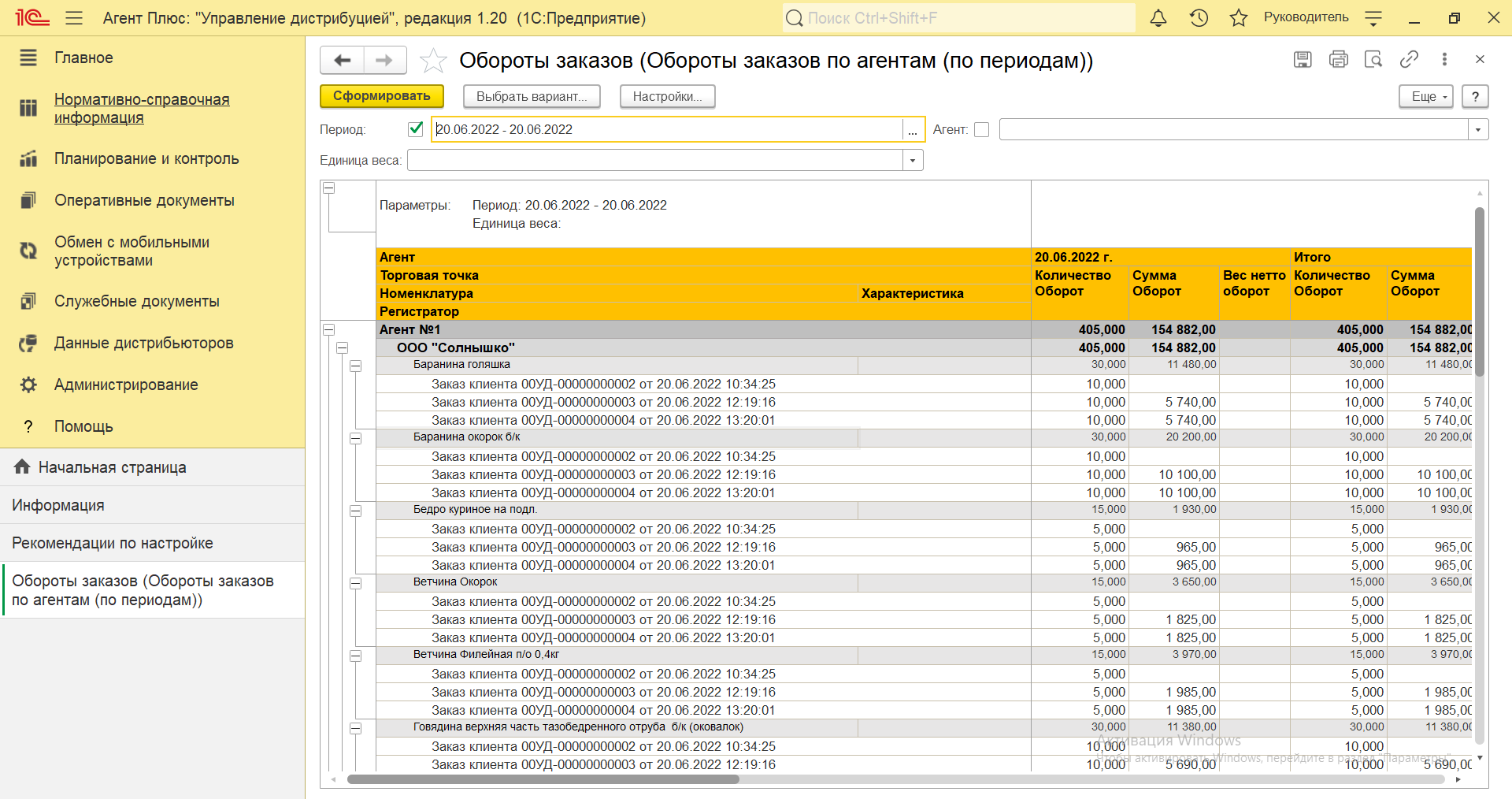Open the Единица веса dropdown
This screenshot has height=799, width=1512.
click(x=913, y=160)
